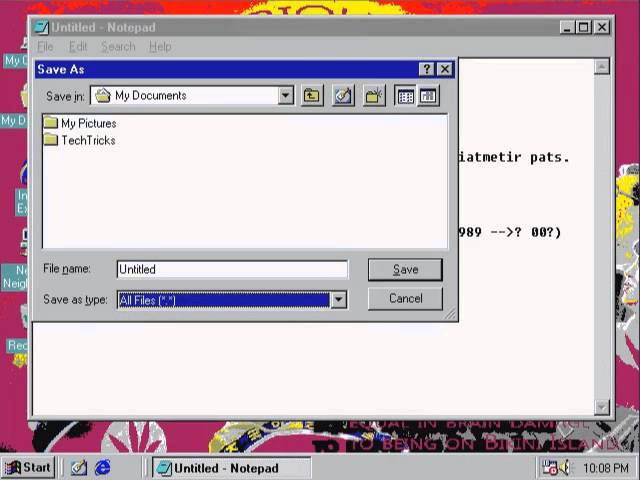Expand the Save in dropdown

point(286,96)
